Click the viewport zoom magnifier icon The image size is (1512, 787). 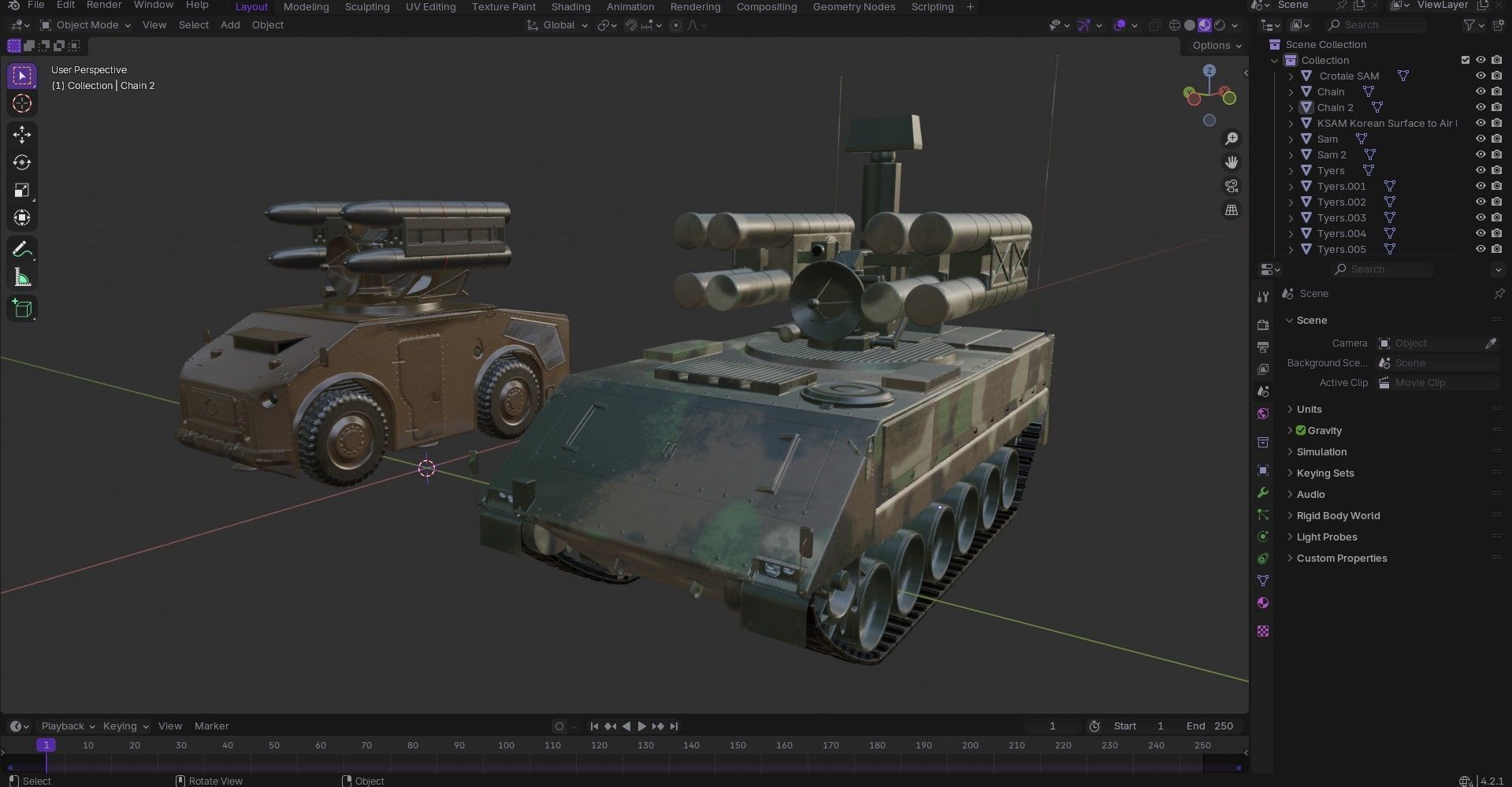1231,139
